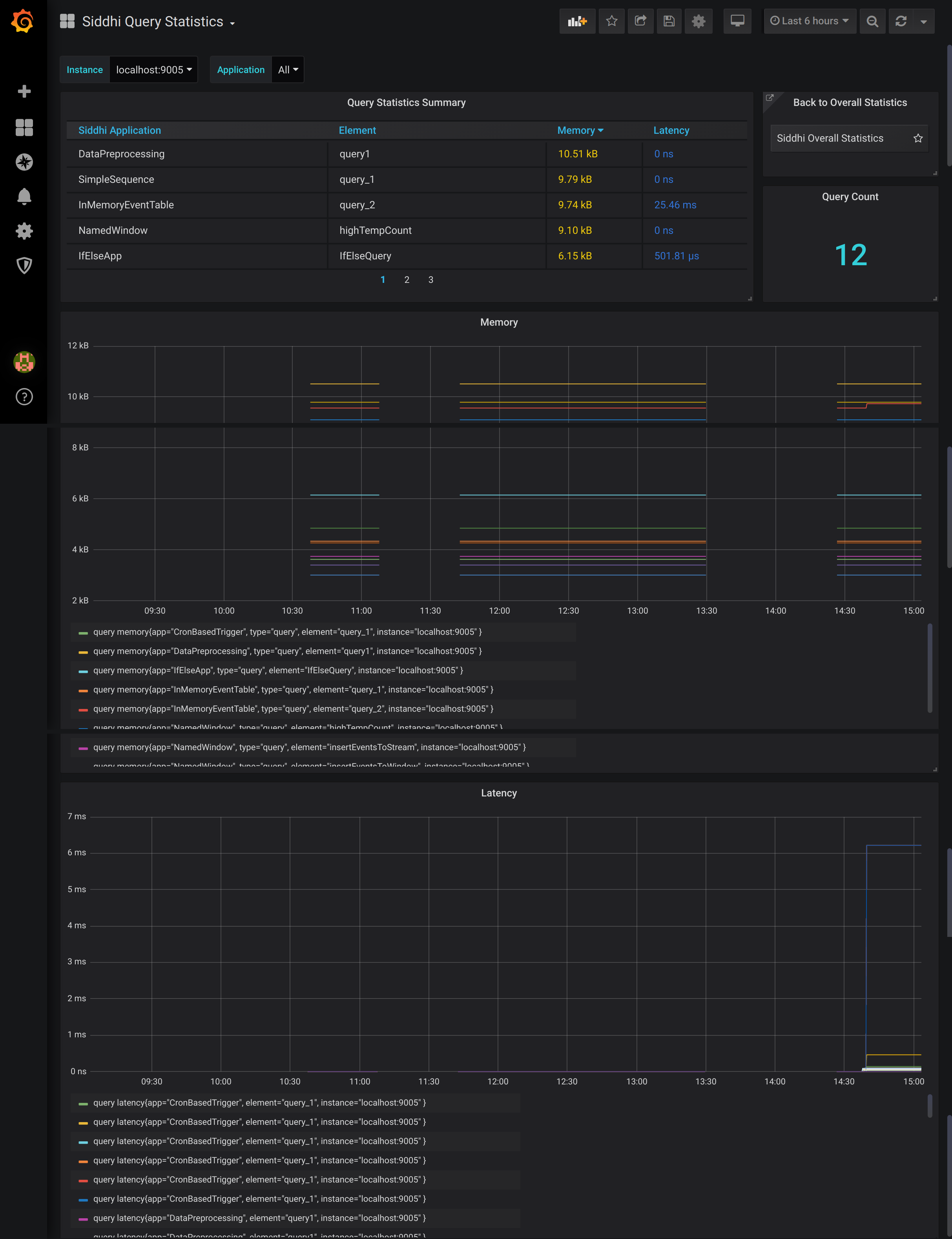Screen dimensions: 952x1239
Task: Change yellow DataPreprocessing memory series color
Action: 83,652
